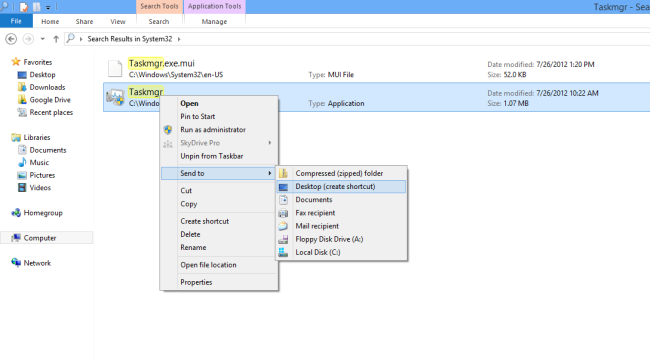Click the search magnifier in the address bar
This screenshot has height=360, width=650.
tap(70, 39)
